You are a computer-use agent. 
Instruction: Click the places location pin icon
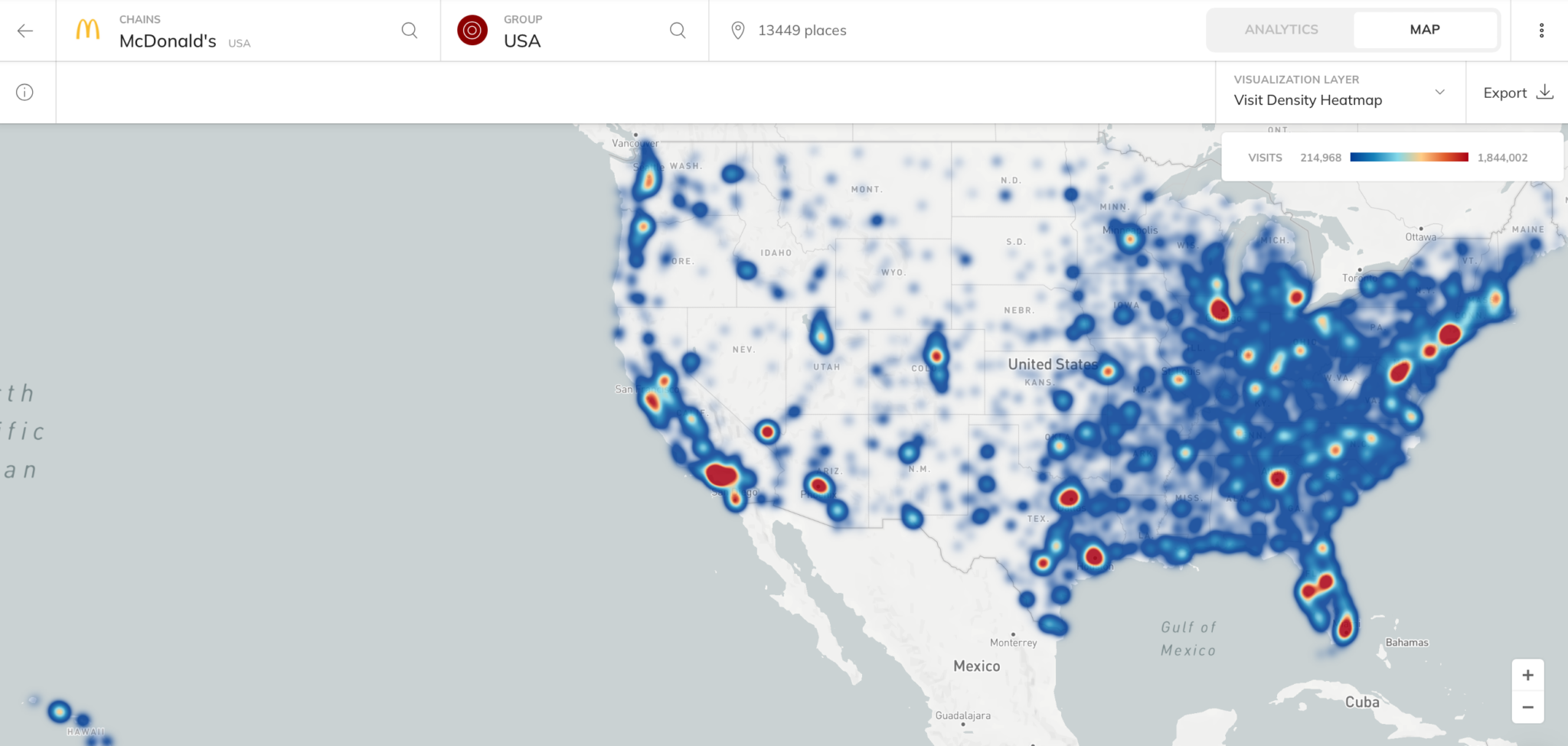737,31
